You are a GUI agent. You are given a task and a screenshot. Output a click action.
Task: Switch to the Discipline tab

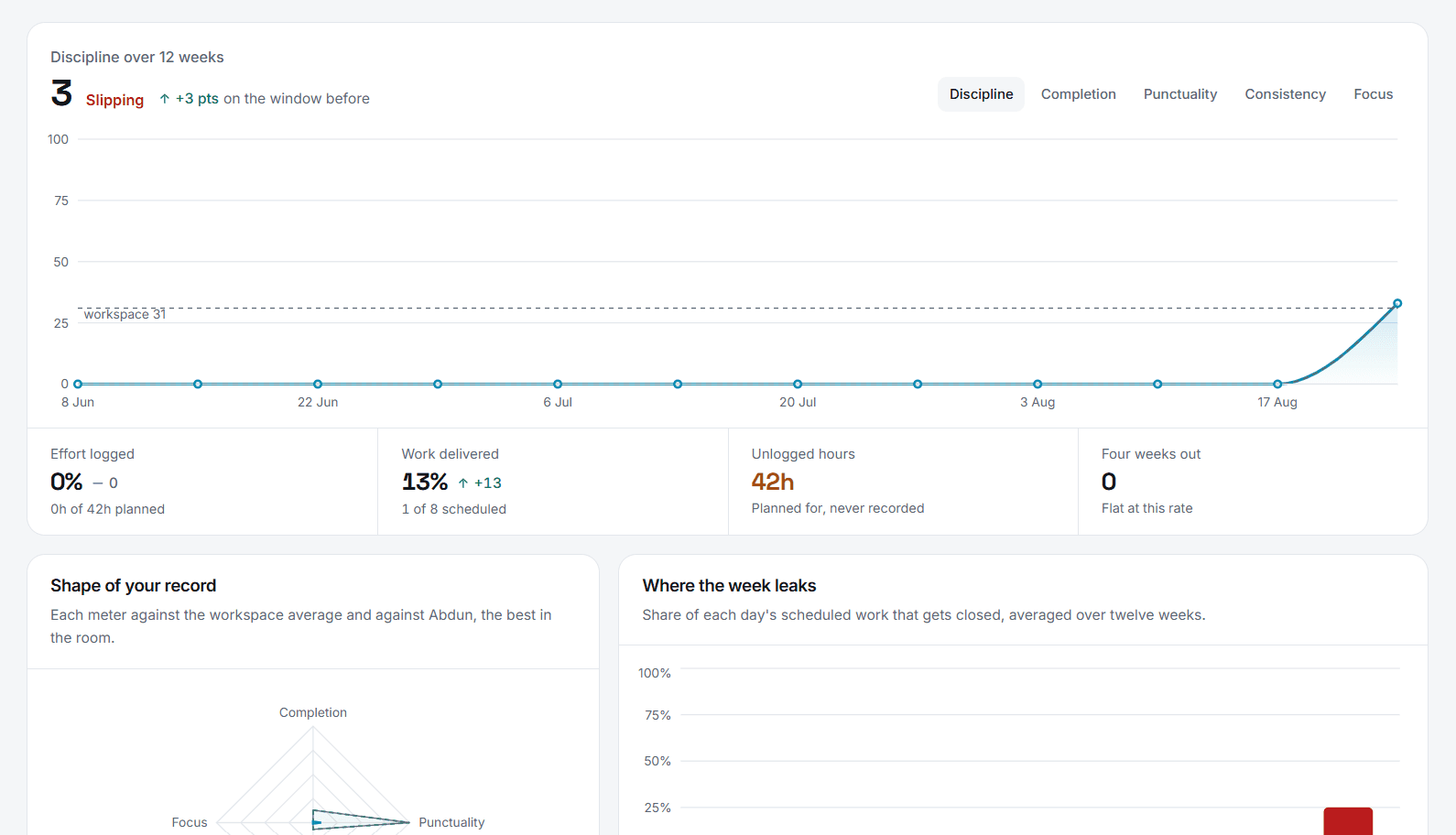tap(981, 94)
